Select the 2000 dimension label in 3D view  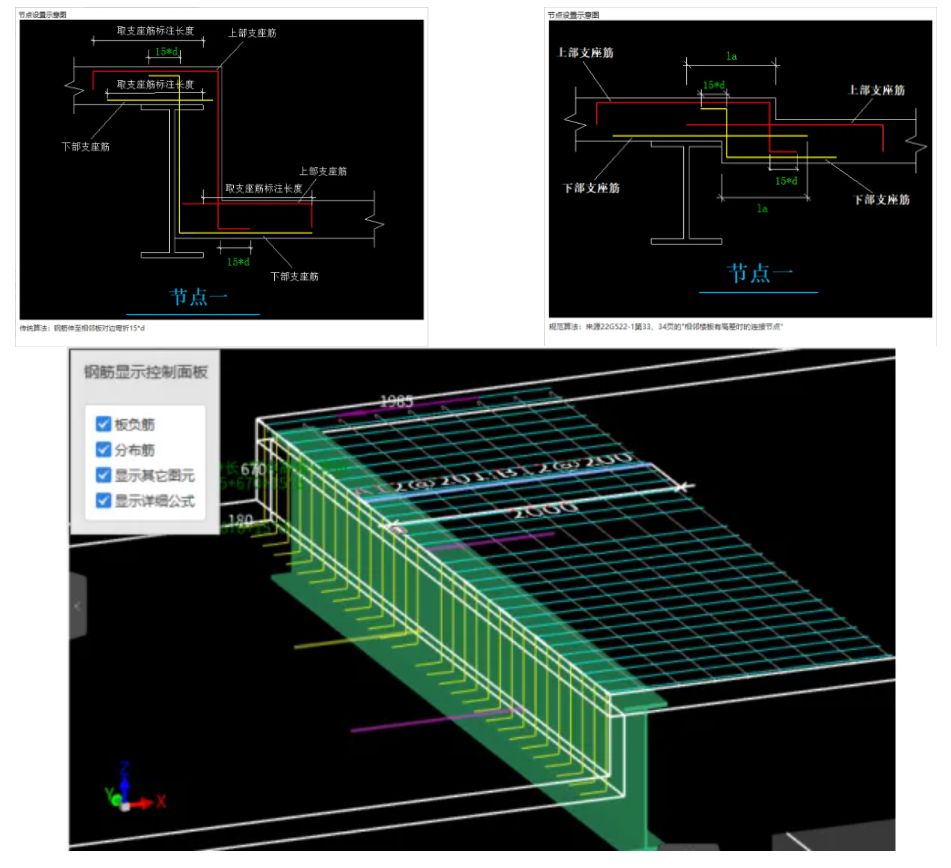541,509
